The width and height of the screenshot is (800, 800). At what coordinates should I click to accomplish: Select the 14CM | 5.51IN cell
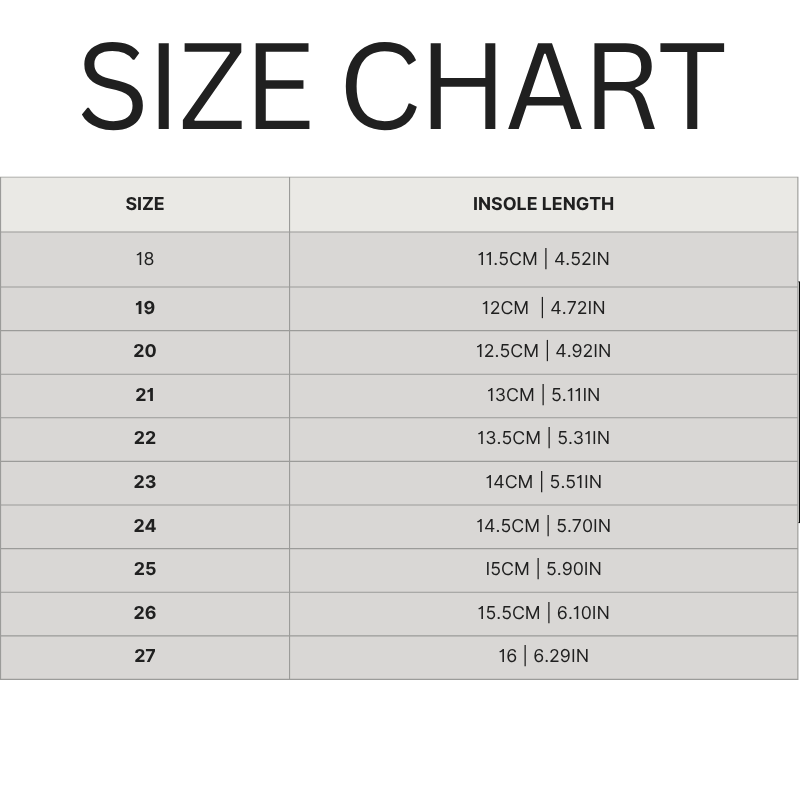(x=543, y=482)
